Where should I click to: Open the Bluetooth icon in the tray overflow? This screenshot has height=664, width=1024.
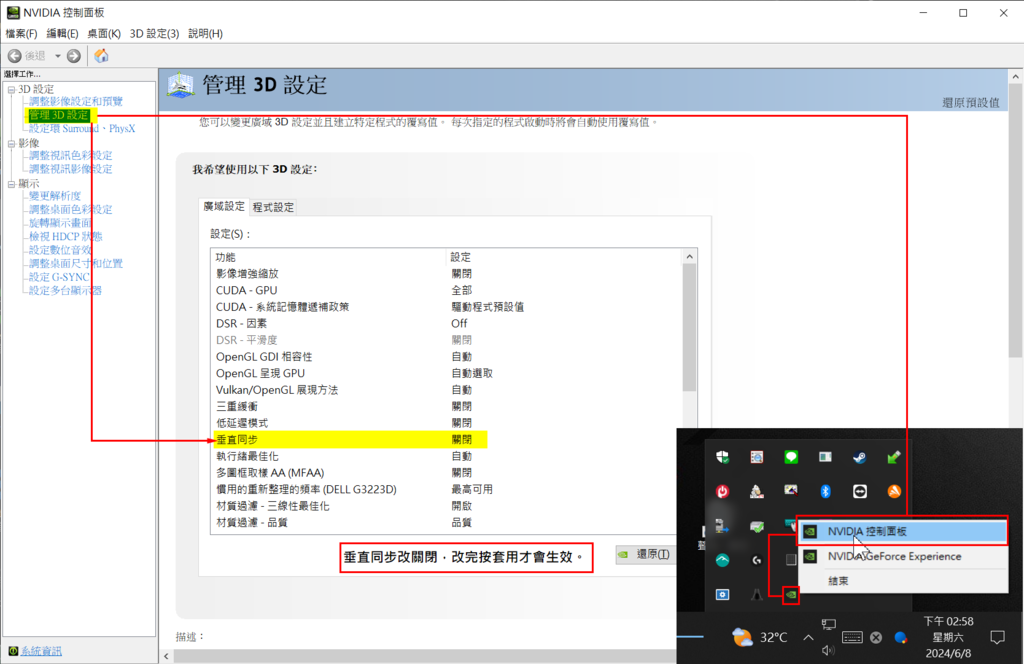pyautogui.click(x=826, y=491)
